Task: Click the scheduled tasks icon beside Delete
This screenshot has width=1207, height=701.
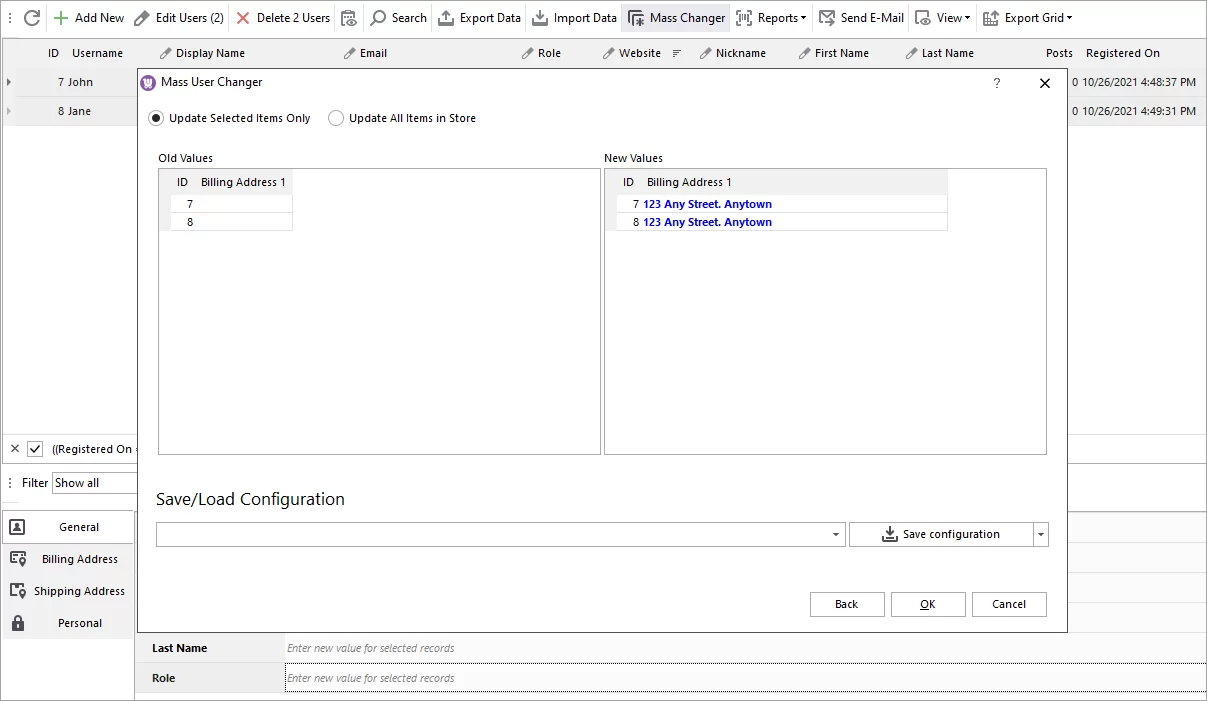Action: click(348, 17)
